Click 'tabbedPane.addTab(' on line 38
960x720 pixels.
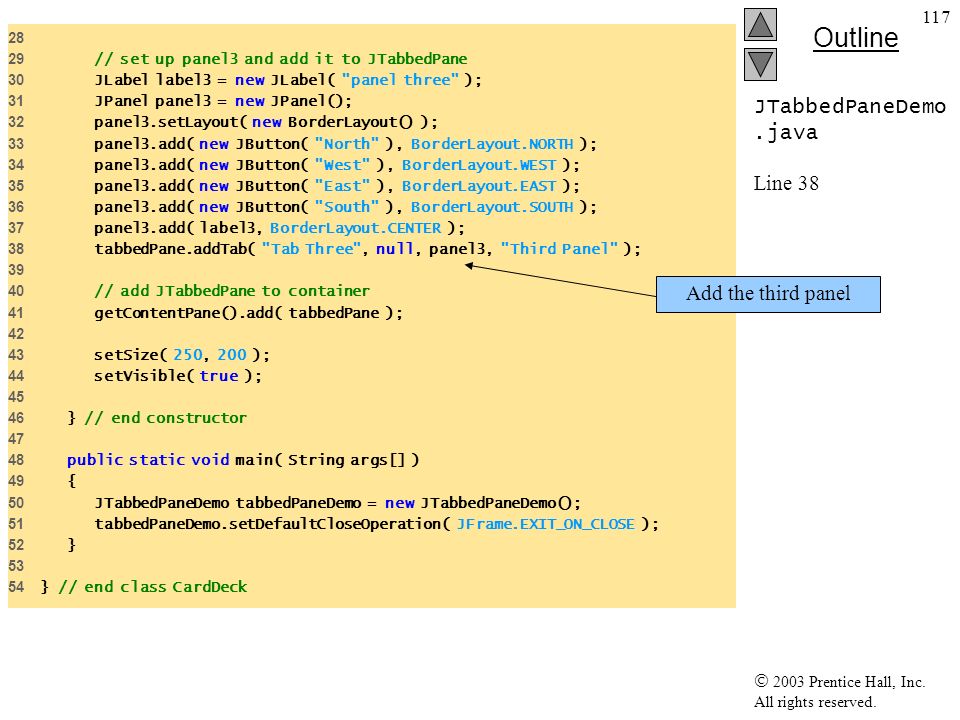click(x=174, y=249)
